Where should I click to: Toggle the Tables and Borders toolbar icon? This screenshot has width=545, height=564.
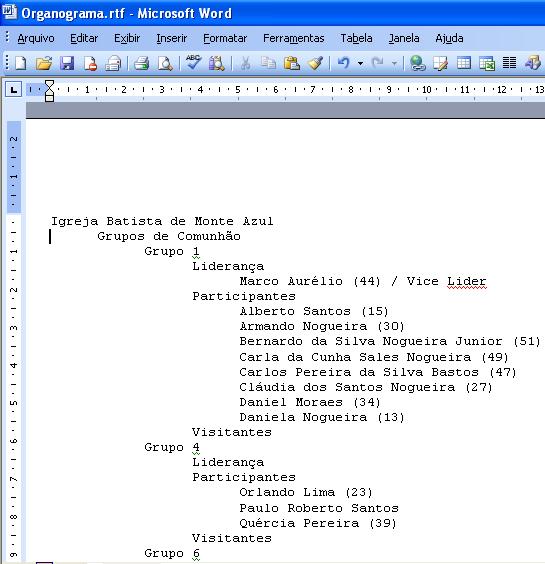pos(440,63)
